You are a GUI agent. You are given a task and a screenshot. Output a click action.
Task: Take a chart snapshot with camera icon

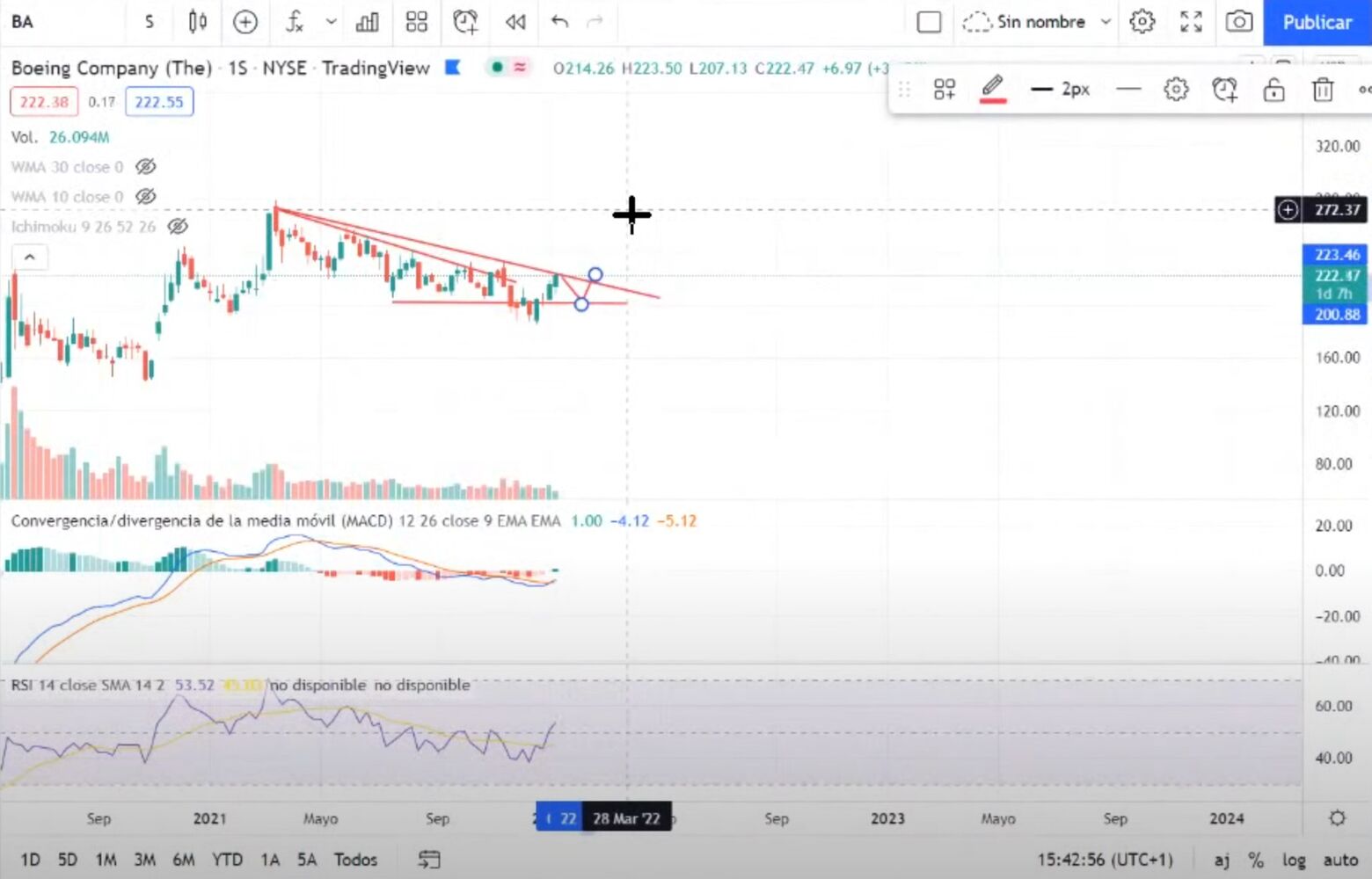point(1239,22)
